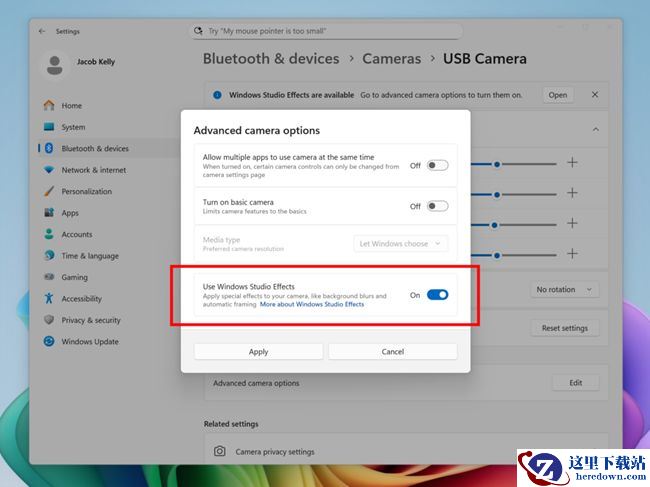Select System in the sidebar
Image resolution: width=650 pixels, height=487 pixels.
(73, 127)
